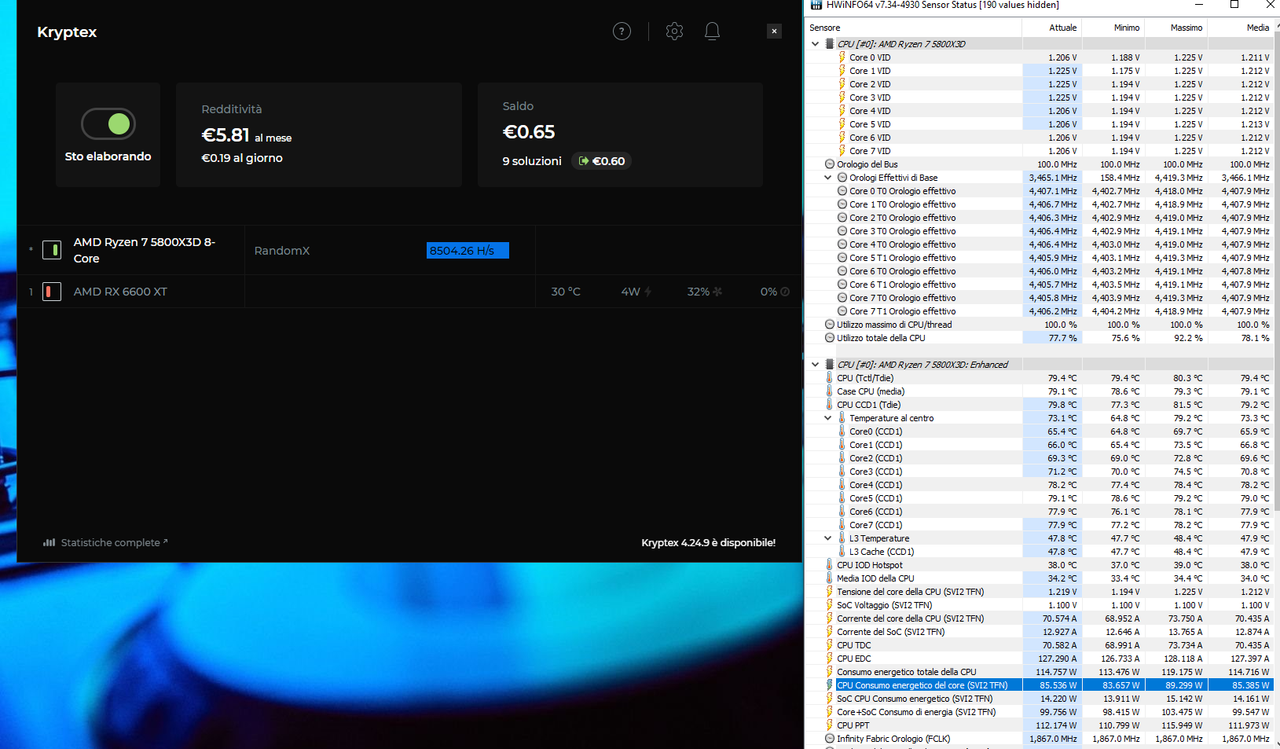Viewport: 1280px width, 749px height.
Task: Toggle the AMD RX 6600 XT device switch
Action: point(52,291)
